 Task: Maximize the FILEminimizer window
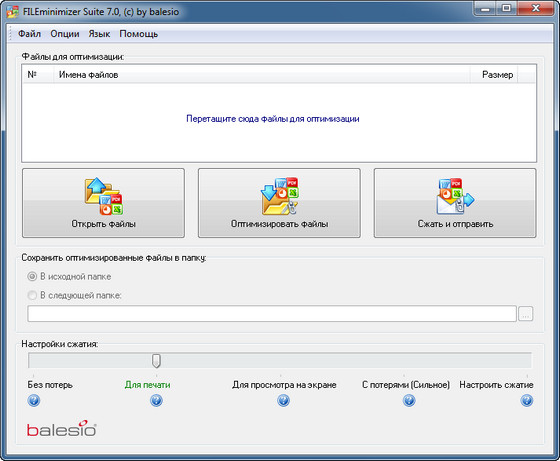(506, 8)
